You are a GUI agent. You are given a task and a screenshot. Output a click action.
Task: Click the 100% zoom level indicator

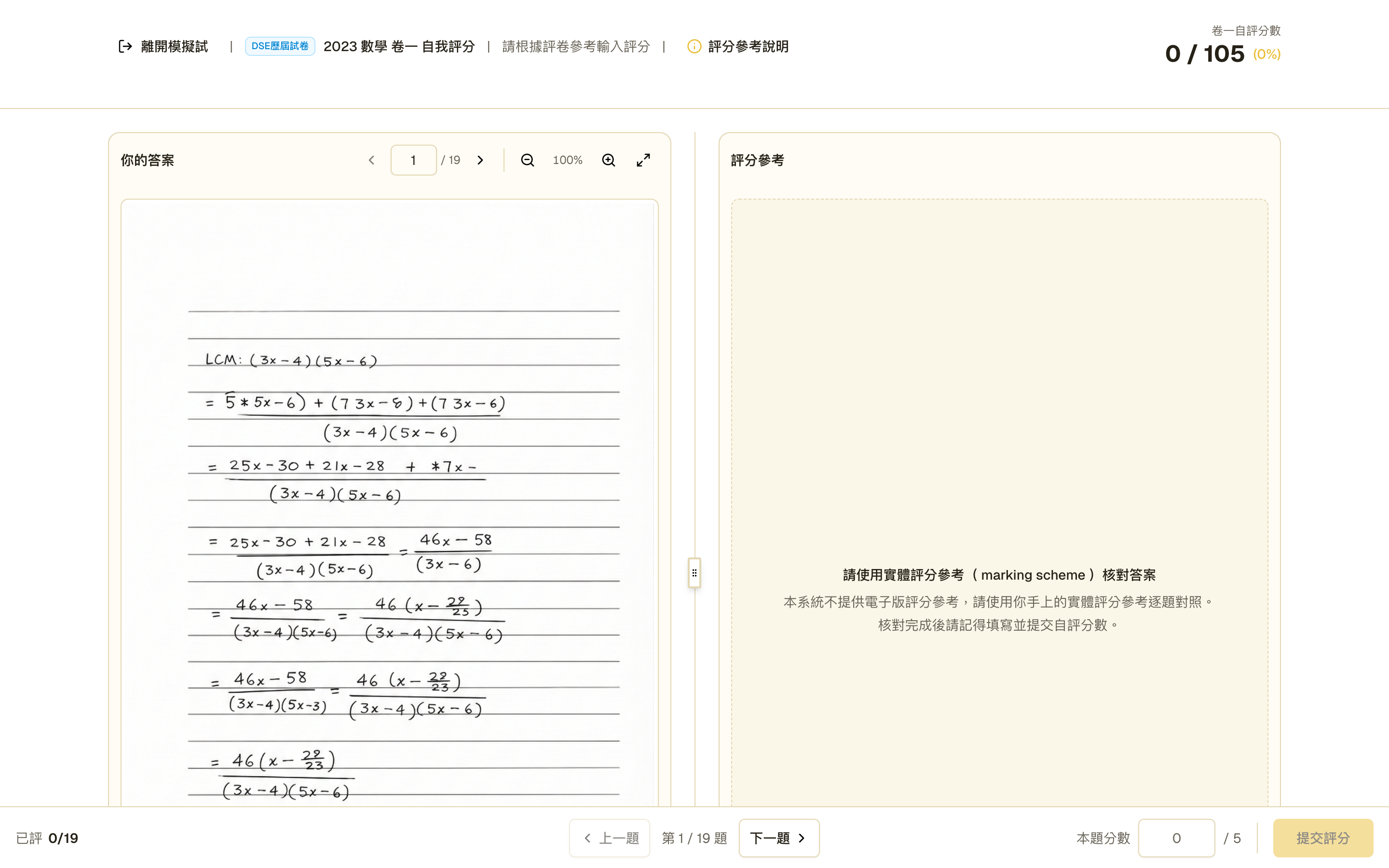point(568,160)
